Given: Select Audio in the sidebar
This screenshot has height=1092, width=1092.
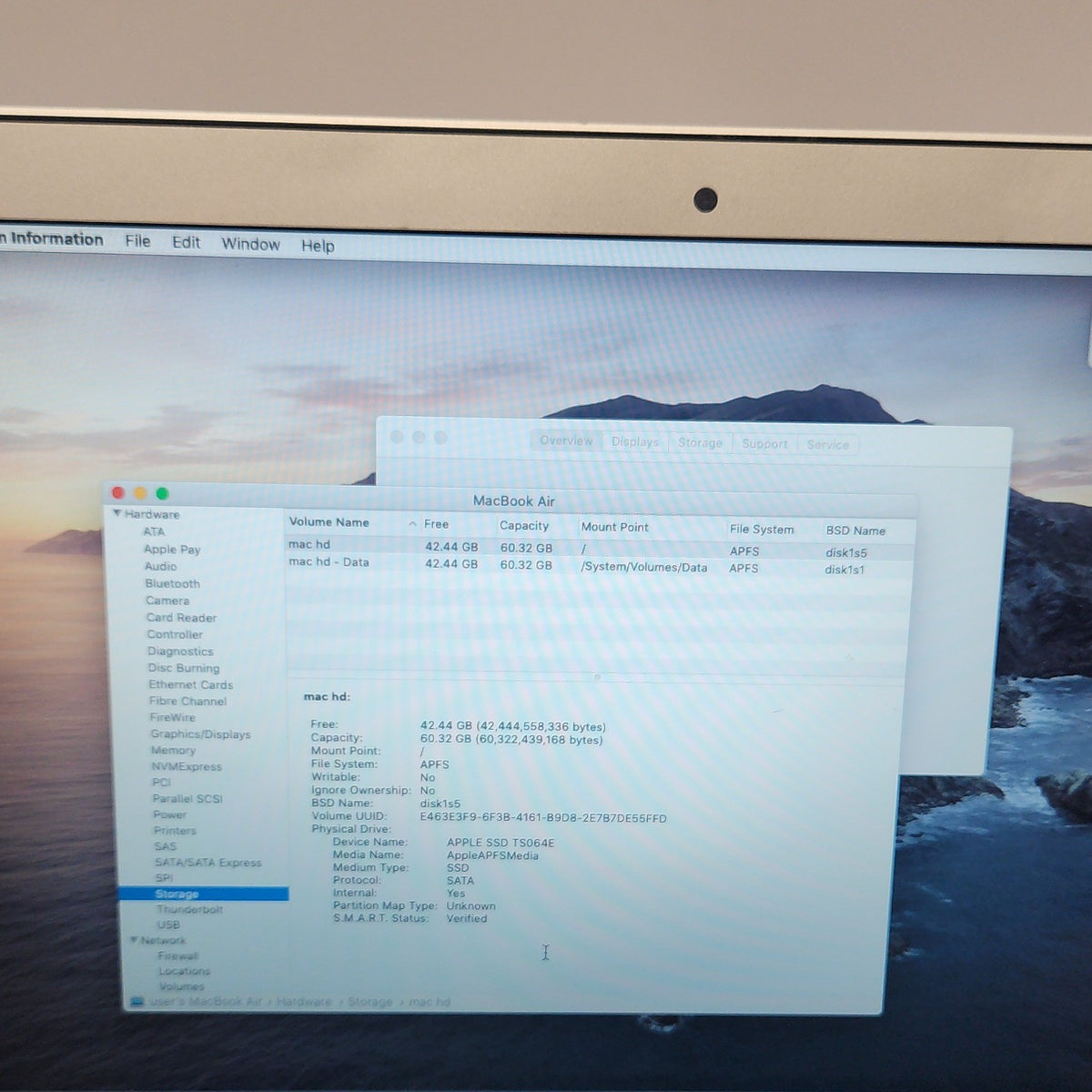Looking at the screenshot, I should (161, 566).
